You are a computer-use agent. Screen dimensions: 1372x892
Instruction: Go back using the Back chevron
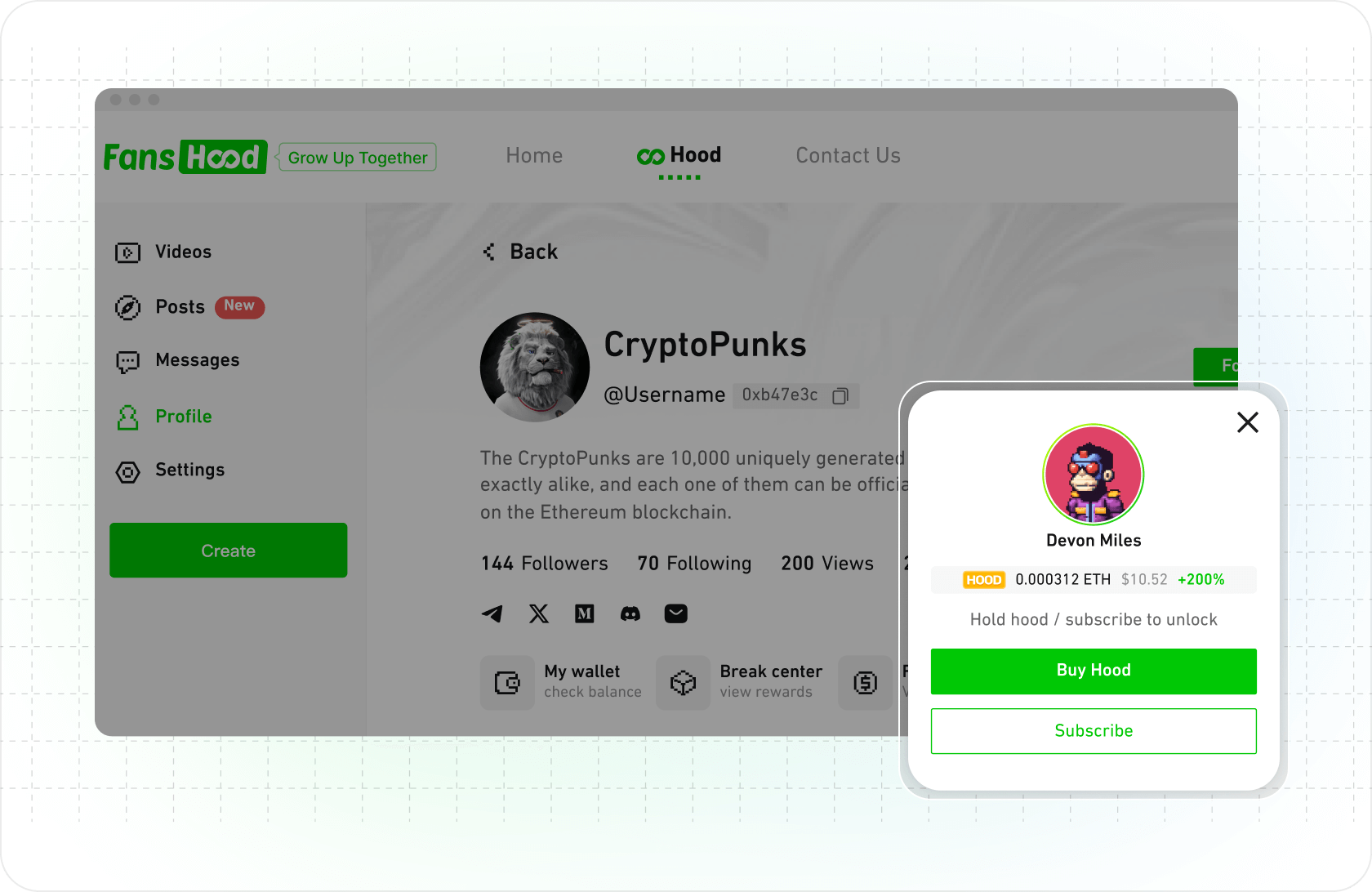click(x=520, y=252)
